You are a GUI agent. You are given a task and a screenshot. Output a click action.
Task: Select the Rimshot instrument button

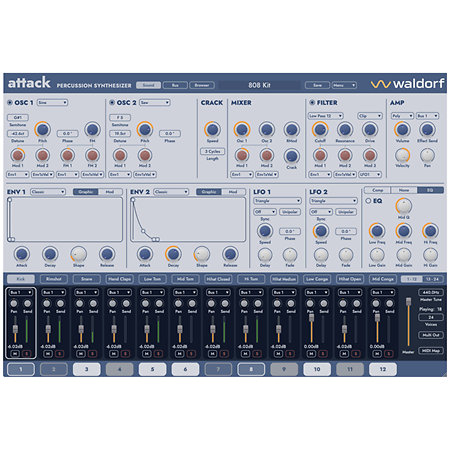tap(54, 279)
